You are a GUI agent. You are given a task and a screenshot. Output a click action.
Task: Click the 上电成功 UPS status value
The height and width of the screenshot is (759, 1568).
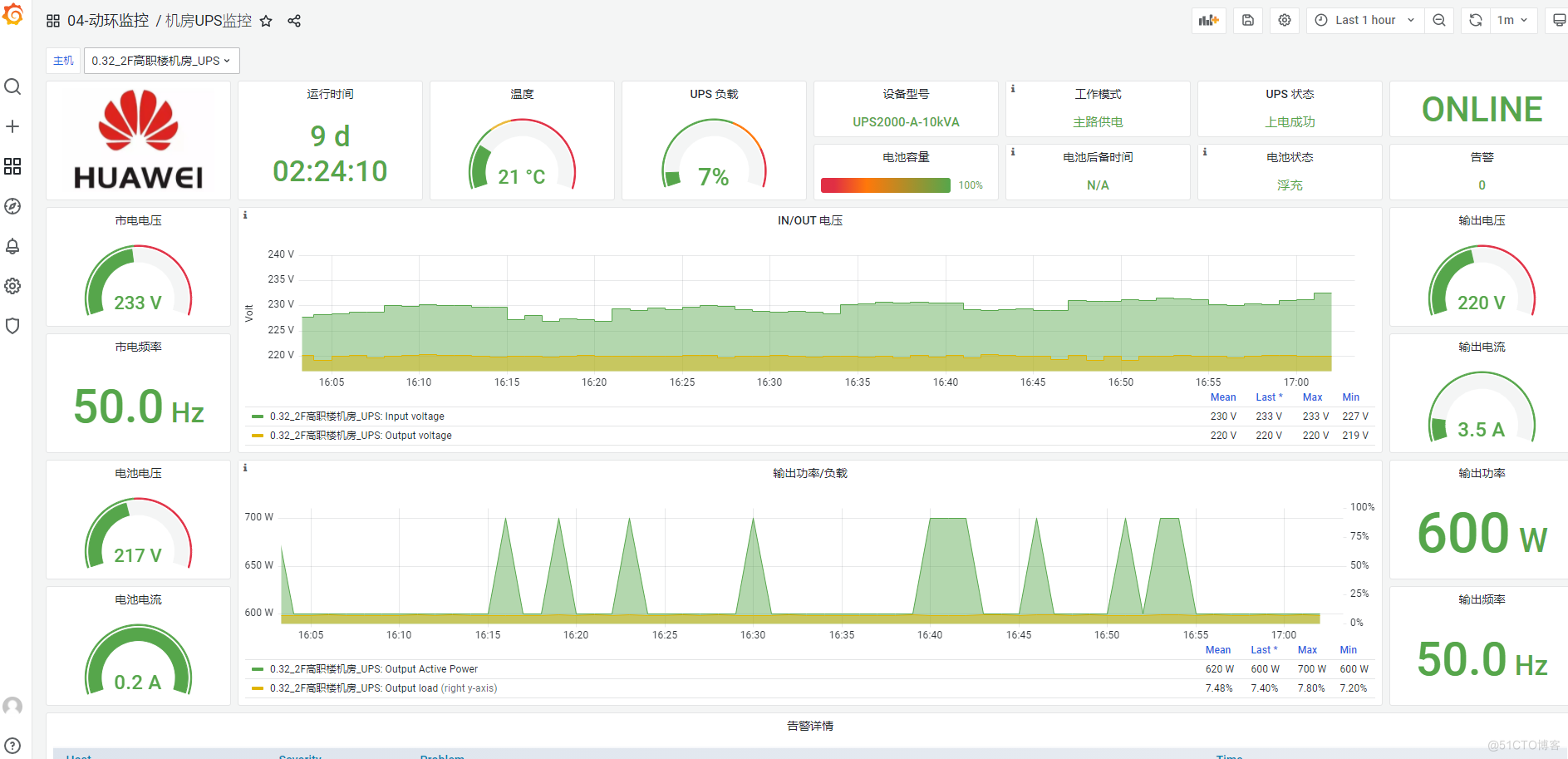[x=1290, y=122]
